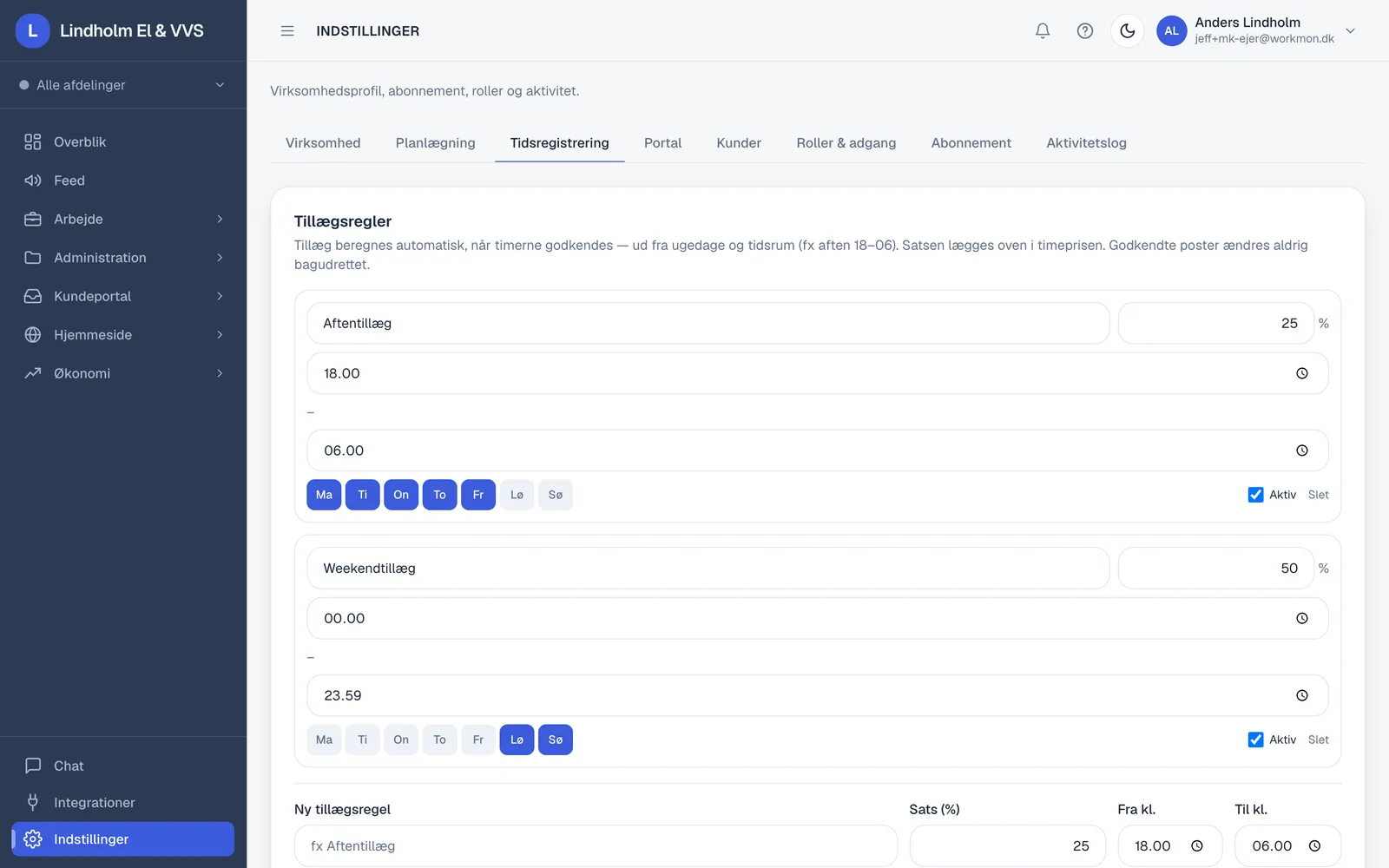The image size is (1389, 868).
Task: Open Overblik dashboard in sidebar
Action: point(123,141)
